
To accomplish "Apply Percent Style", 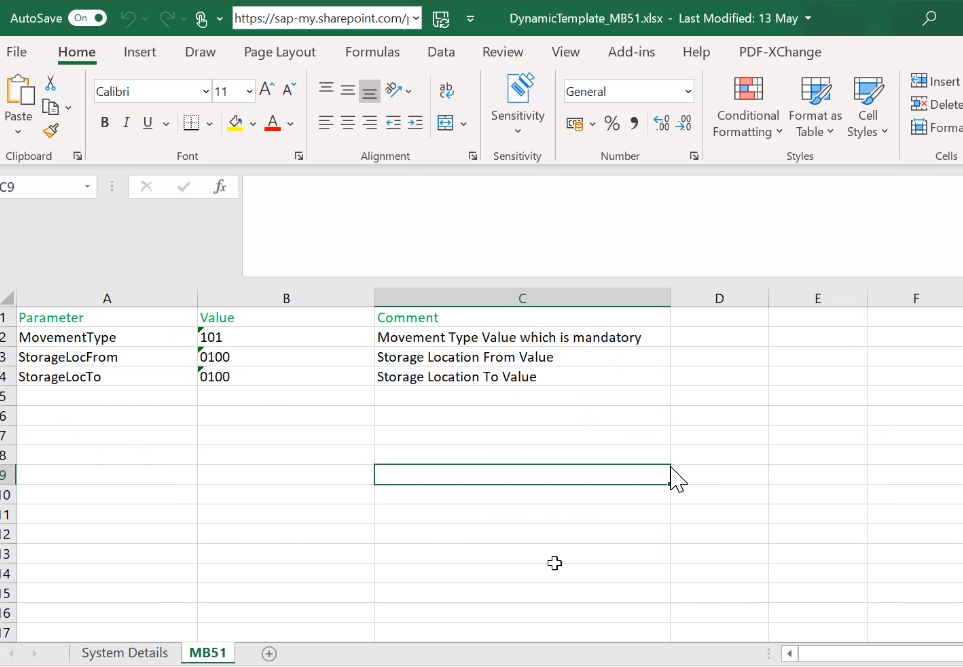I will coord(612,123).
